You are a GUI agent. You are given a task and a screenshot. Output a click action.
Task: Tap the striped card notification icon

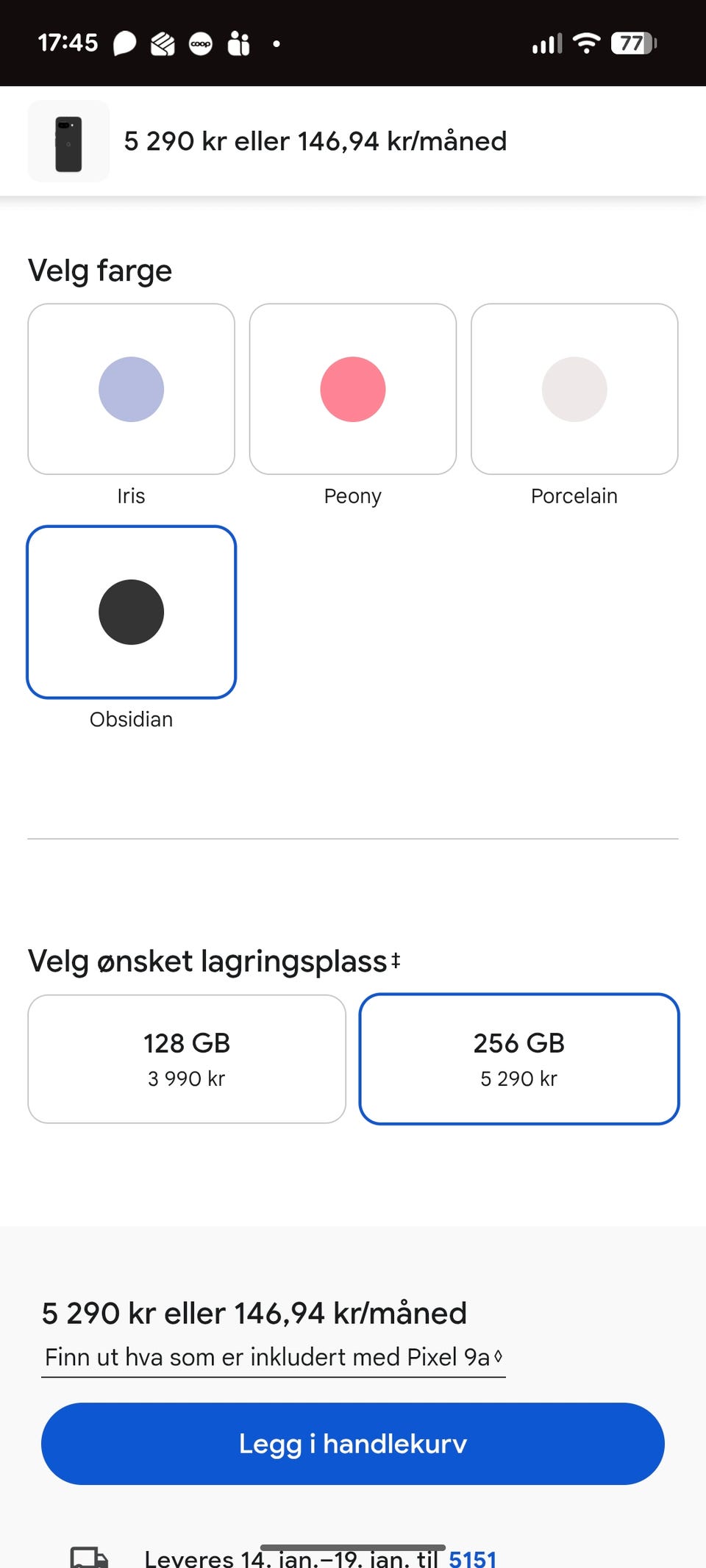pos(163,44)
